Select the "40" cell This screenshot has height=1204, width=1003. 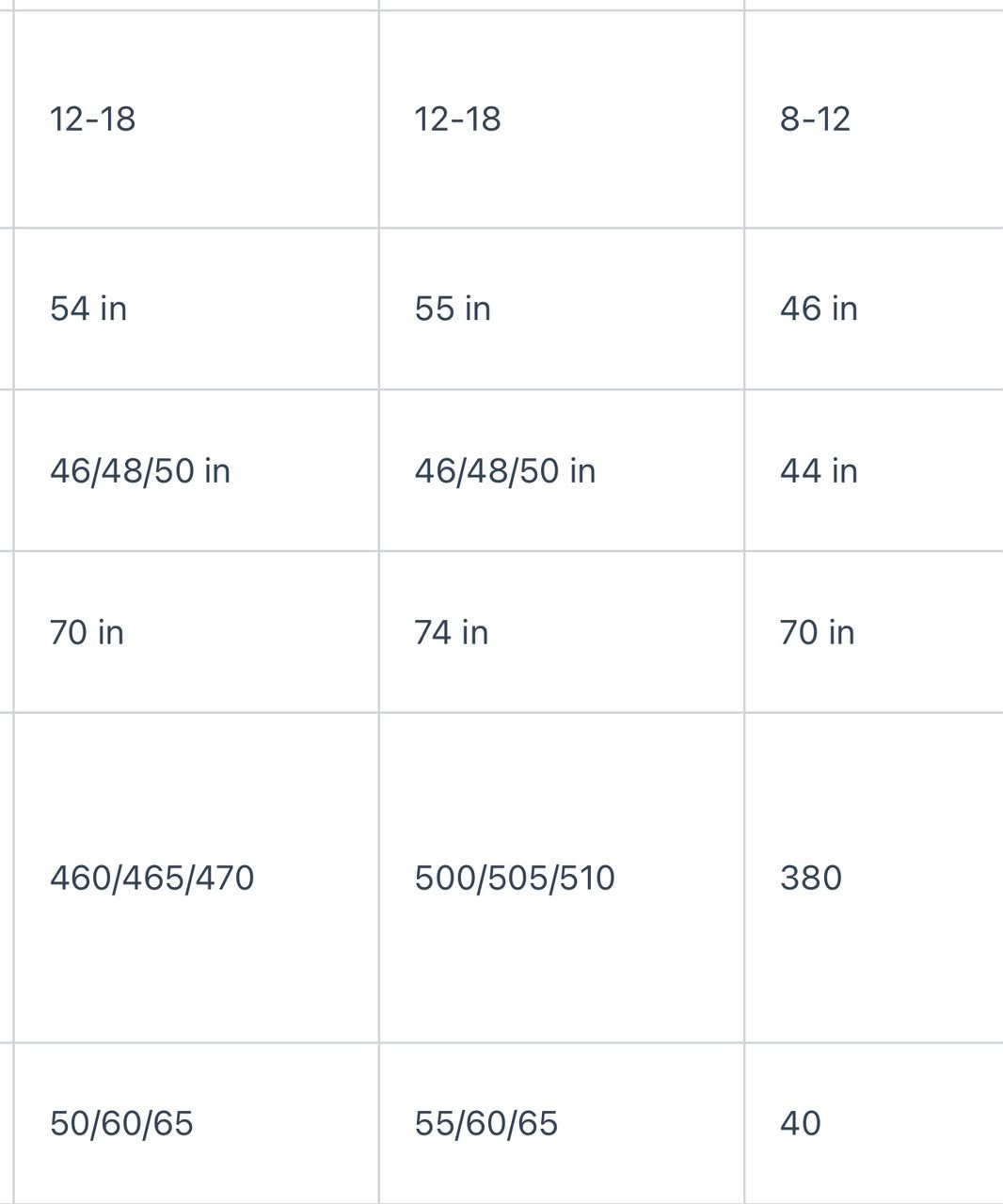click(874, 1123)
